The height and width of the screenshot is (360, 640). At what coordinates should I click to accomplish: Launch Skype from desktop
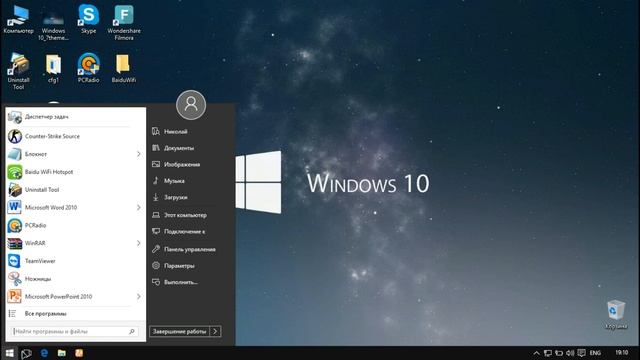[89, 19]
